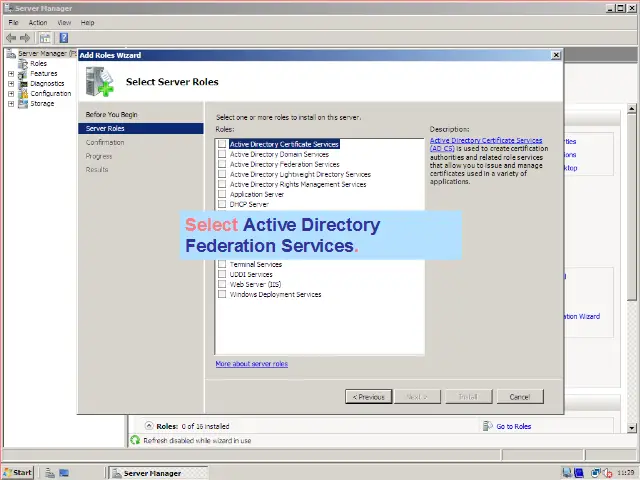Click the green refresh icon in status line

pyautogui.click(x=135, y=440)
